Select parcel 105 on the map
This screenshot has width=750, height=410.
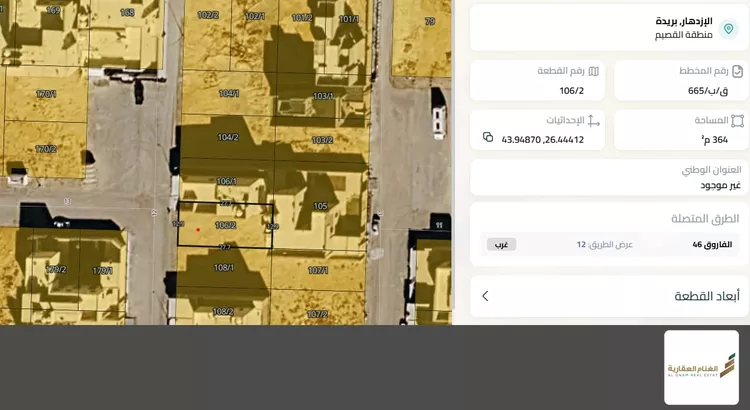click(320, 206)
